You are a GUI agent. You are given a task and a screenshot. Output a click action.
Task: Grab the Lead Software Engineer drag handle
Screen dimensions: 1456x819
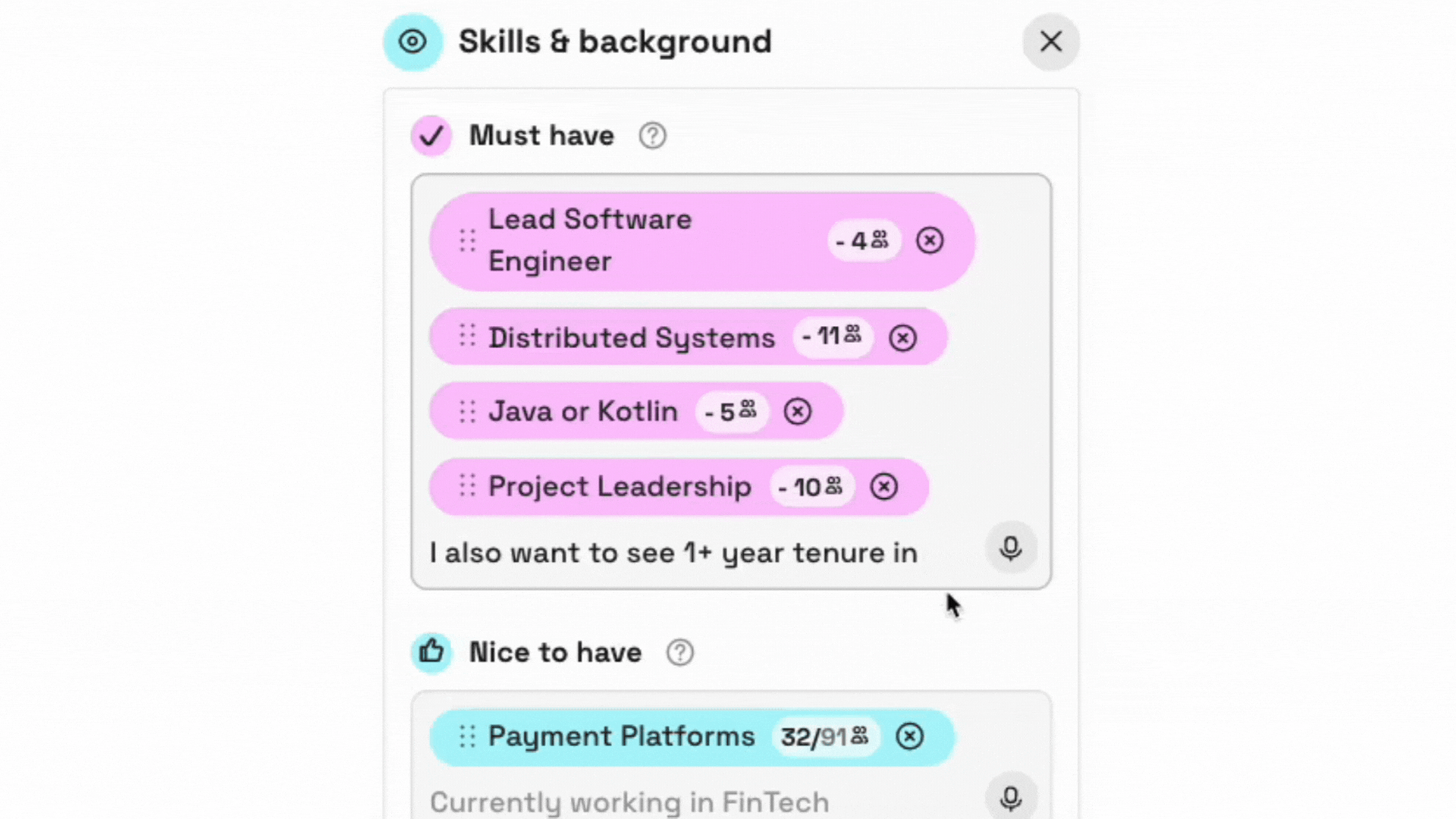[x=467, y=240]
